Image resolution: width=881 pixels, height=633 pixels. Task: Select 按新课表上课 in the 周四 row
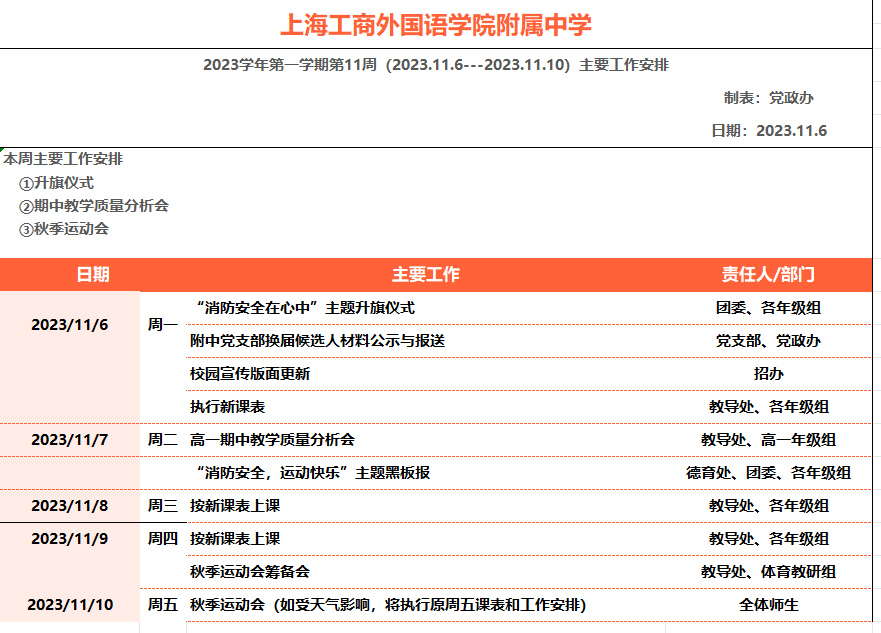[235, 539]
